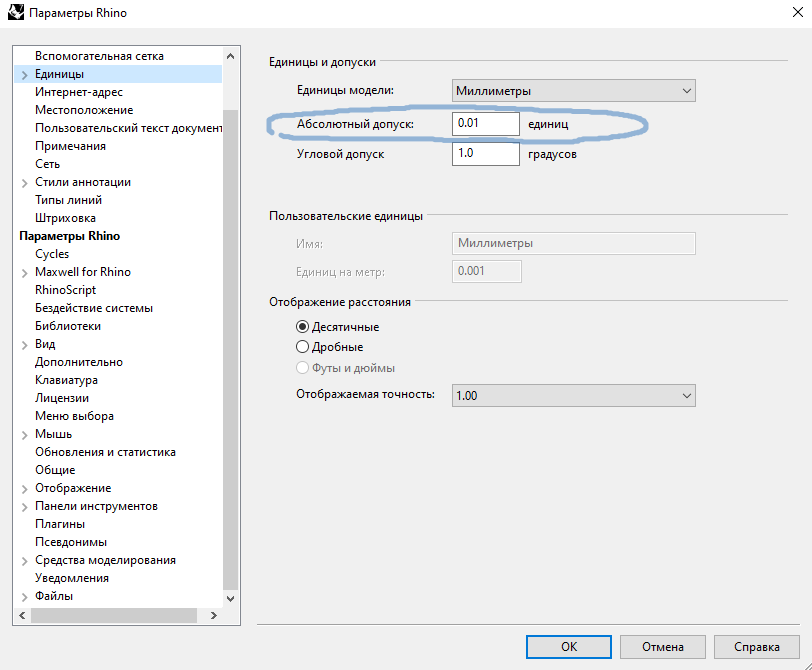Expand the Мышь tree node
This screenshot has width=812, height=670.
[x=24, y=434]
